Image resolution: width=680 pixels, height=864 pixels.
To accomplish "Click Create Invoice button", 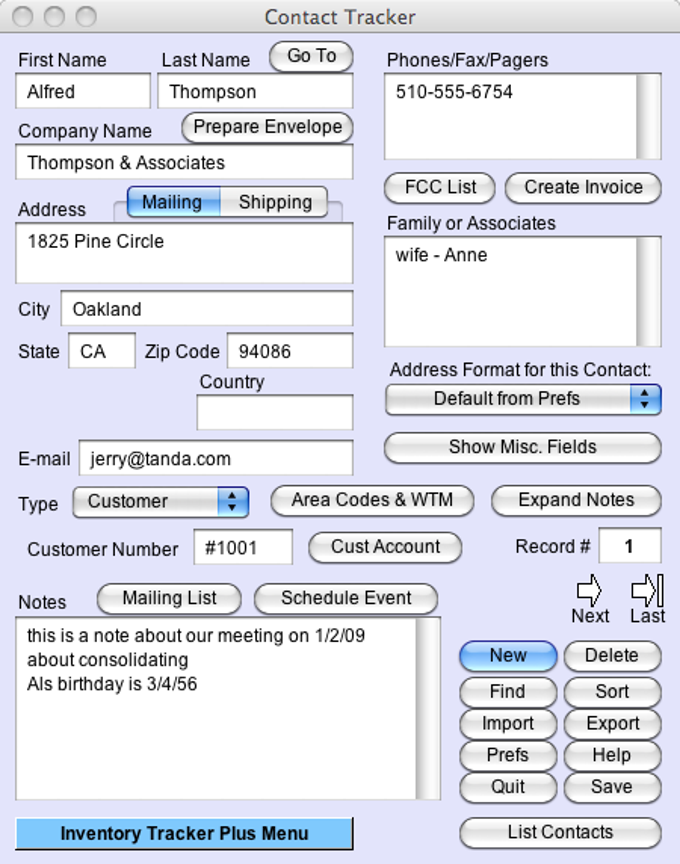I will [583, 187].
